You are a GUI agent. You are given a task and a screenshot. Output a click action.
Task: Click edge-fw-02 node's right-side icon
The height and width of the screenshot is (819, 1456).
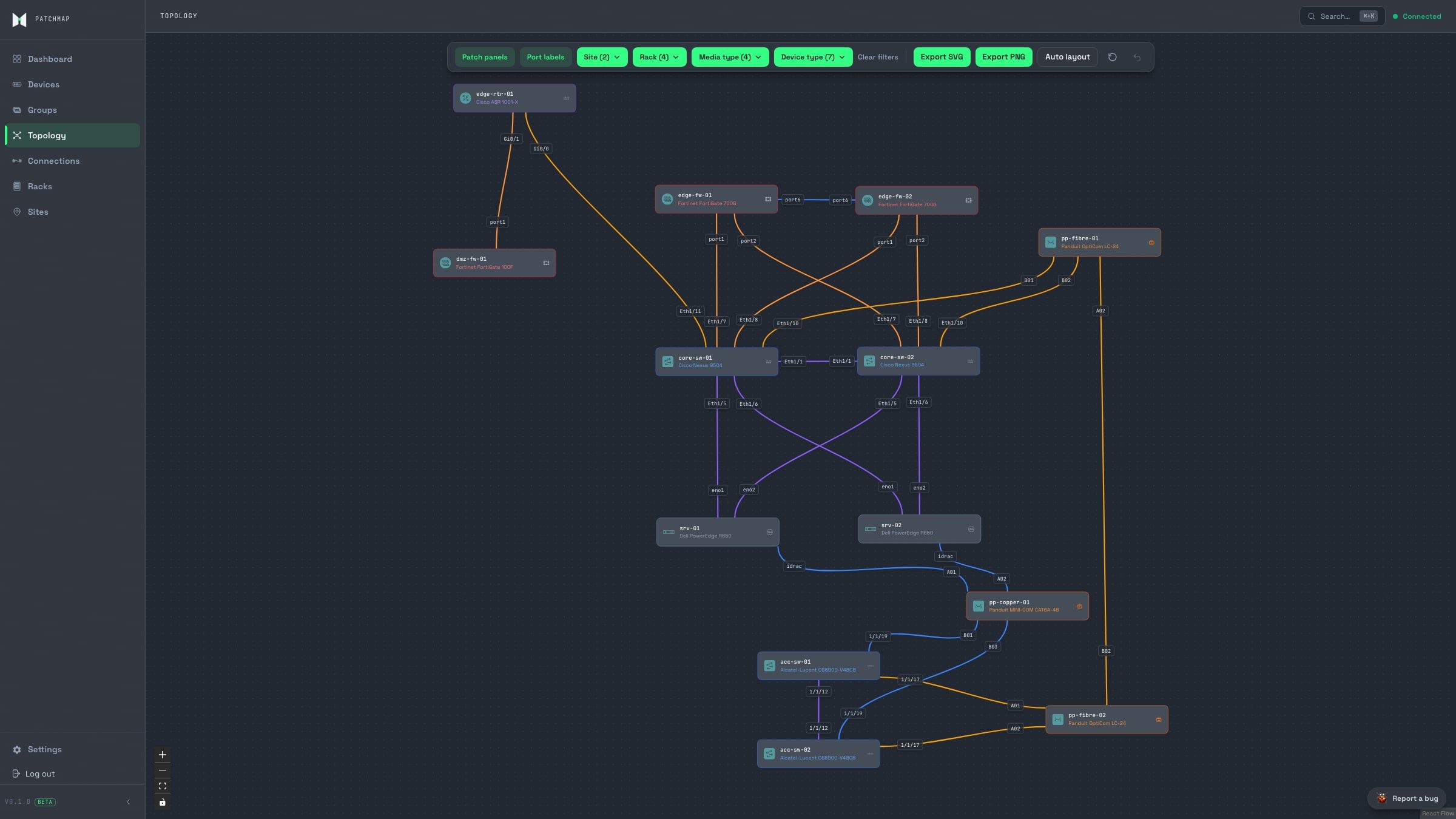click(x=968, y=200)
